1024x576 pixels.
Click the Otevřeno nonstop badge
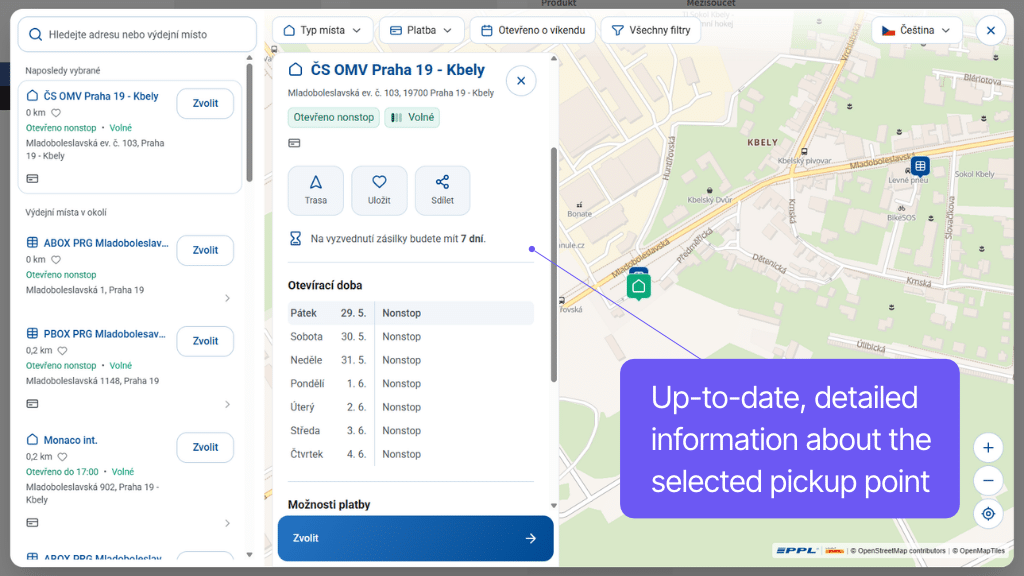click(x=334, y=118)
